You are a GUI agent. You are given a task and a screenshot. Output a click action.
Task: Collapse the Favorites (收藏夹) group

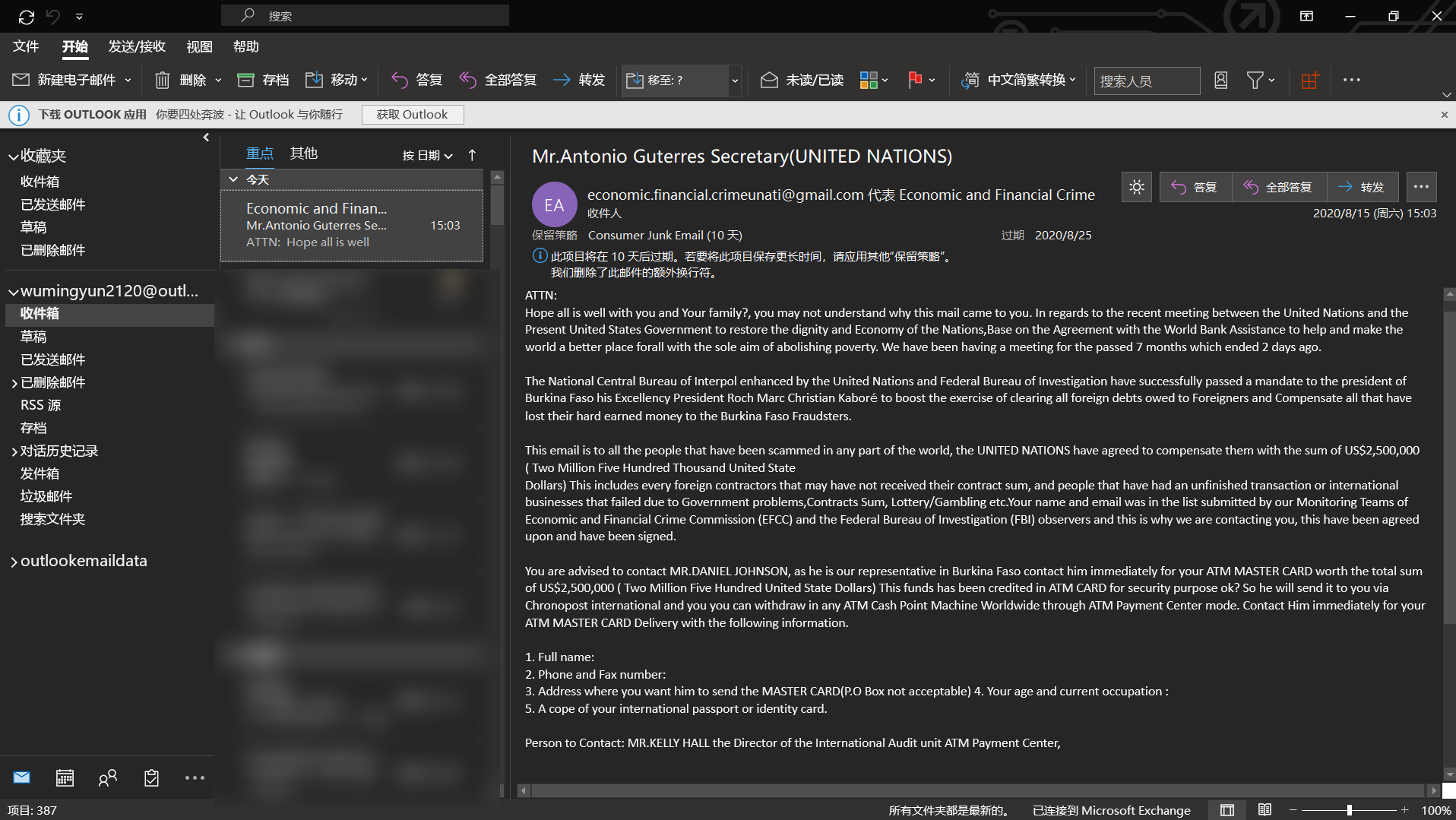[13, 157]
